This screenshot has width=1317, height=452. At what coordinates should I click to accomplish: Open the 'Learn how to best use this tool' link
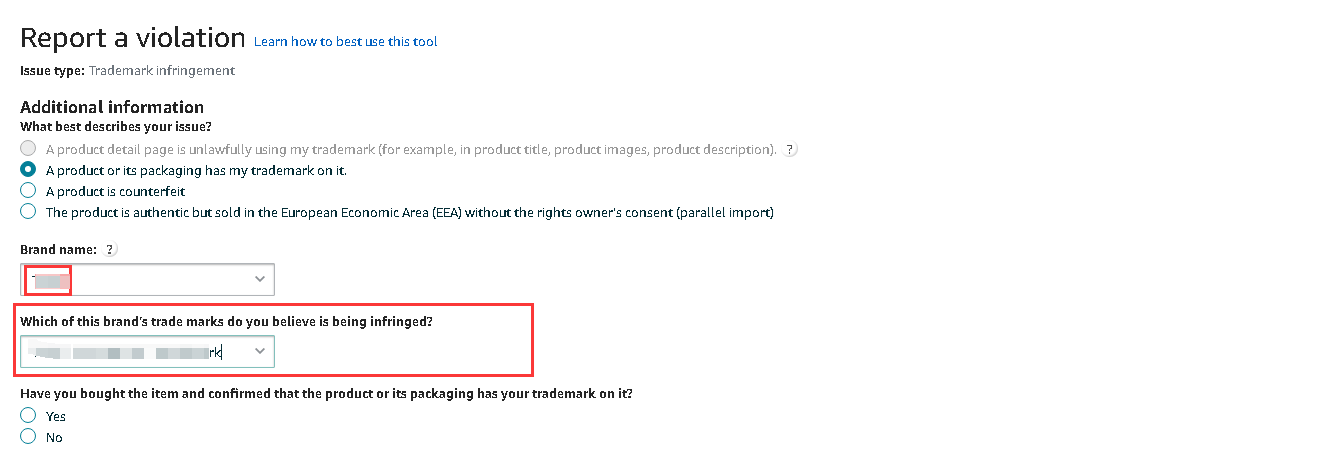[346, 42]
